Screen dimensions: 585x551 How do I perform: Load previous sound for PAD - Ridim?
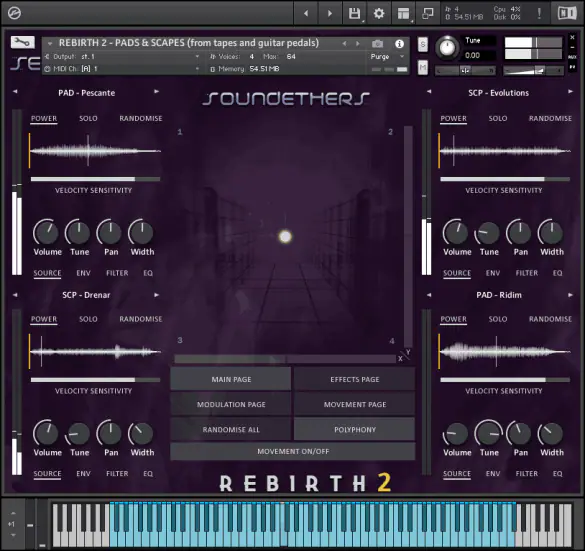[429, 295]
